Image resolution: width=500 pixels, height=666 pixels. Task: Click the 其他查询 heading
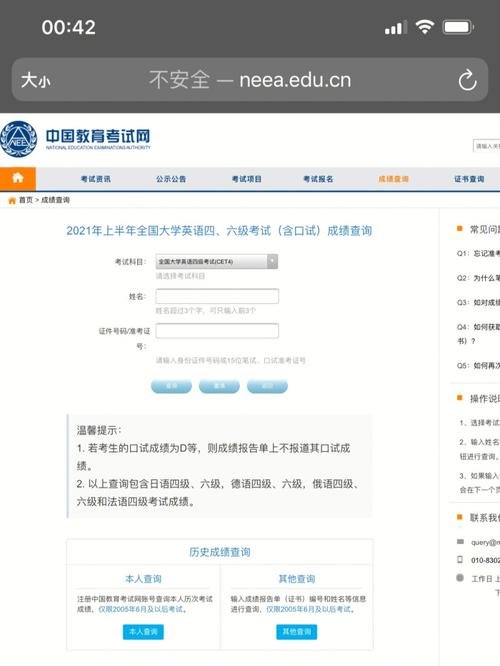(x=297, y=579)
